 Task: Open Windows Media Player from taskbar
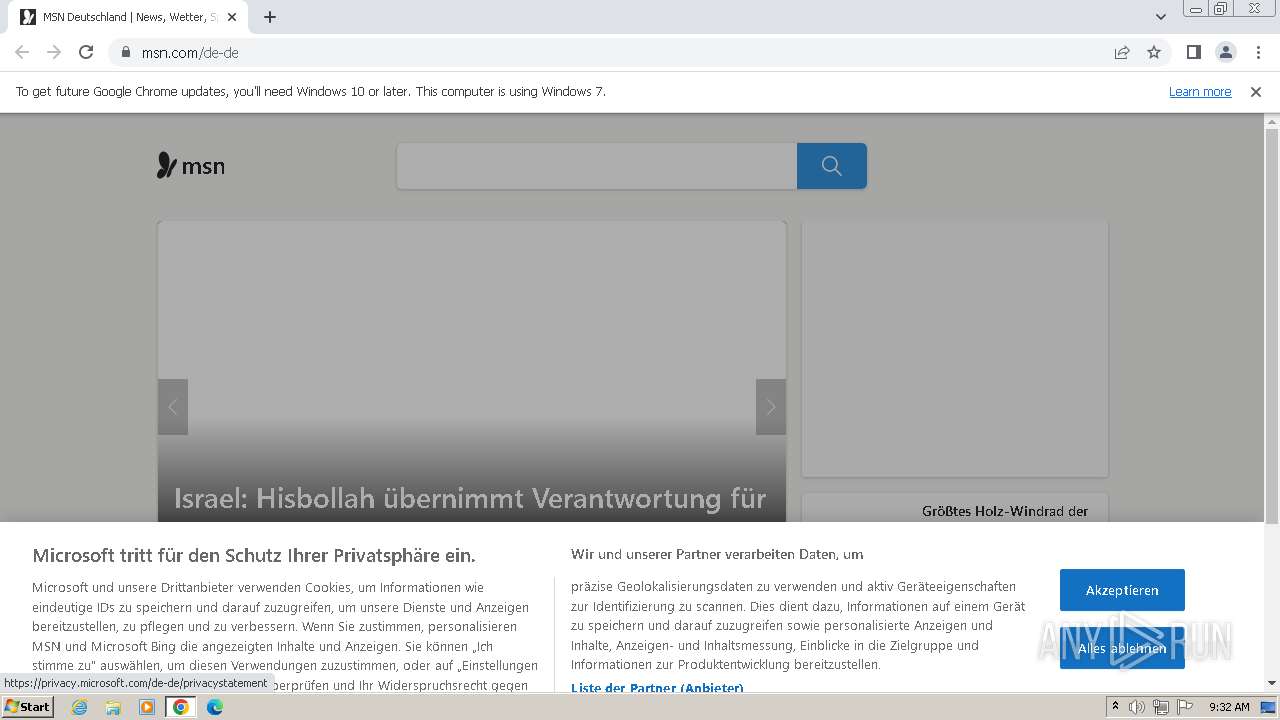click(x=147, y=707)
